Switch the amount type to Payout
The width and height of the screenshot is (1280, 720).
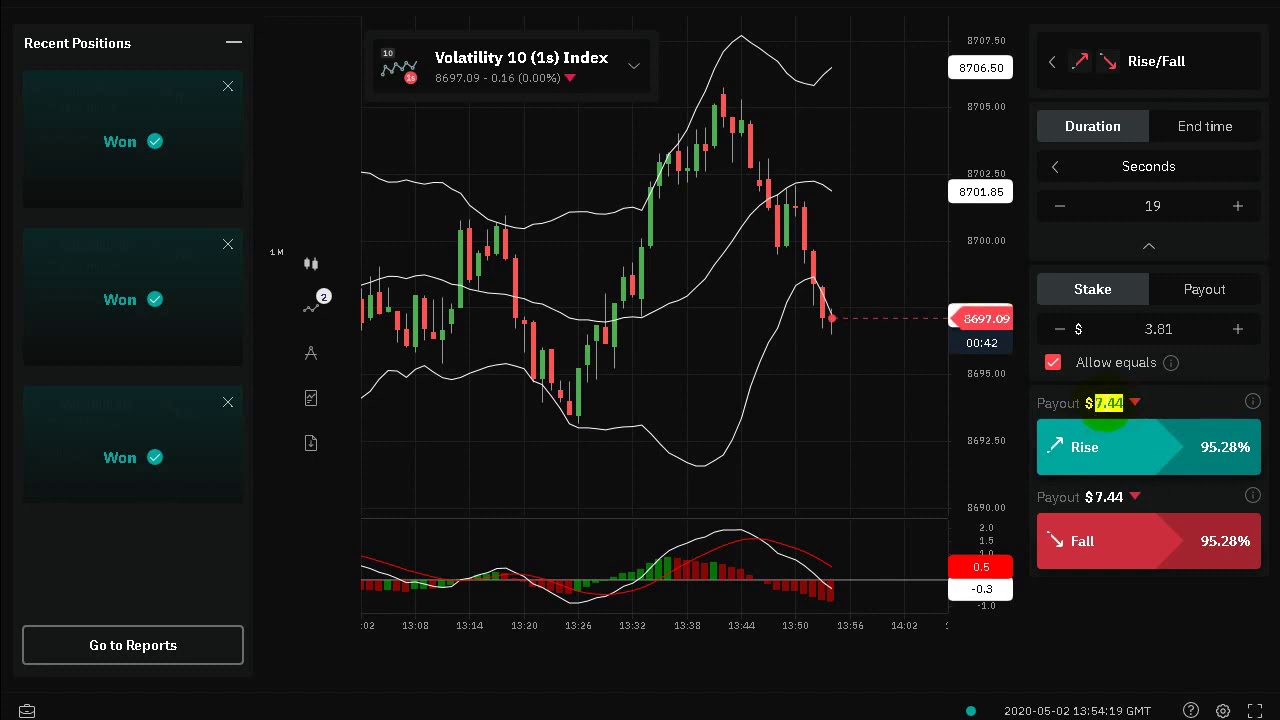[1204, 289]
